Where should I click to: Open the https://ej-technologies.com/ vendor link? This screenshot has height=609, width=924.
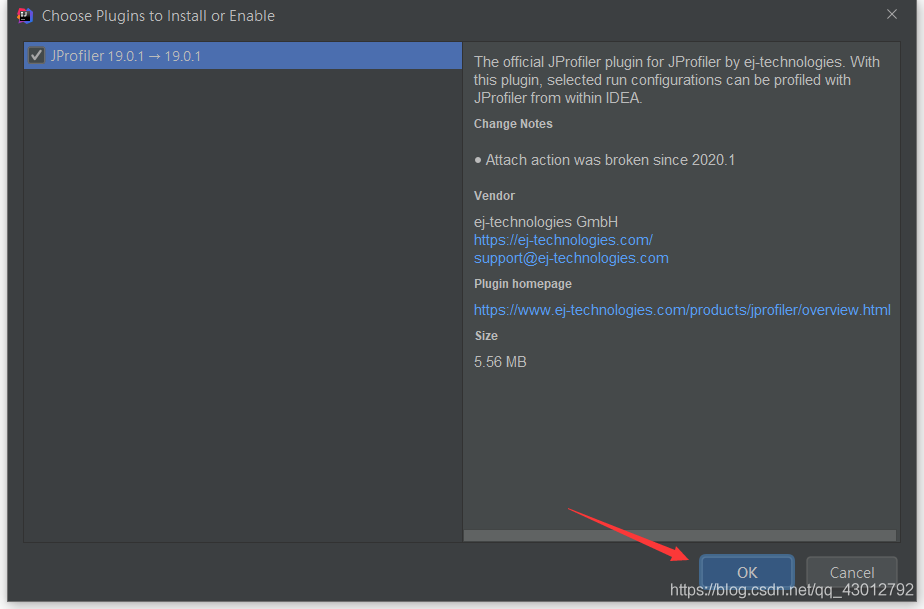563,240
